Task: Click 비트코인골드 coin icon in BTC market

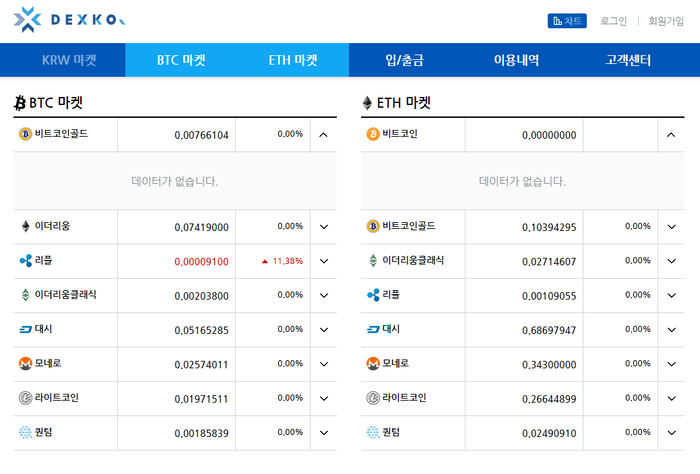Action: (x=25, y=134)
